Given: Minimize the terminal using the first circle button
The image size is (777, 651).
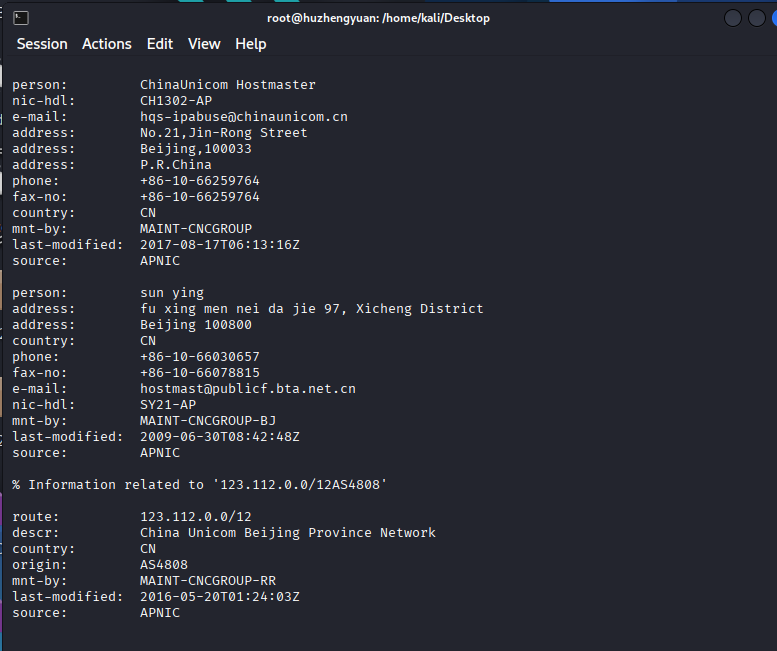Looking at the screenshot, I should (x=732, y=18).
